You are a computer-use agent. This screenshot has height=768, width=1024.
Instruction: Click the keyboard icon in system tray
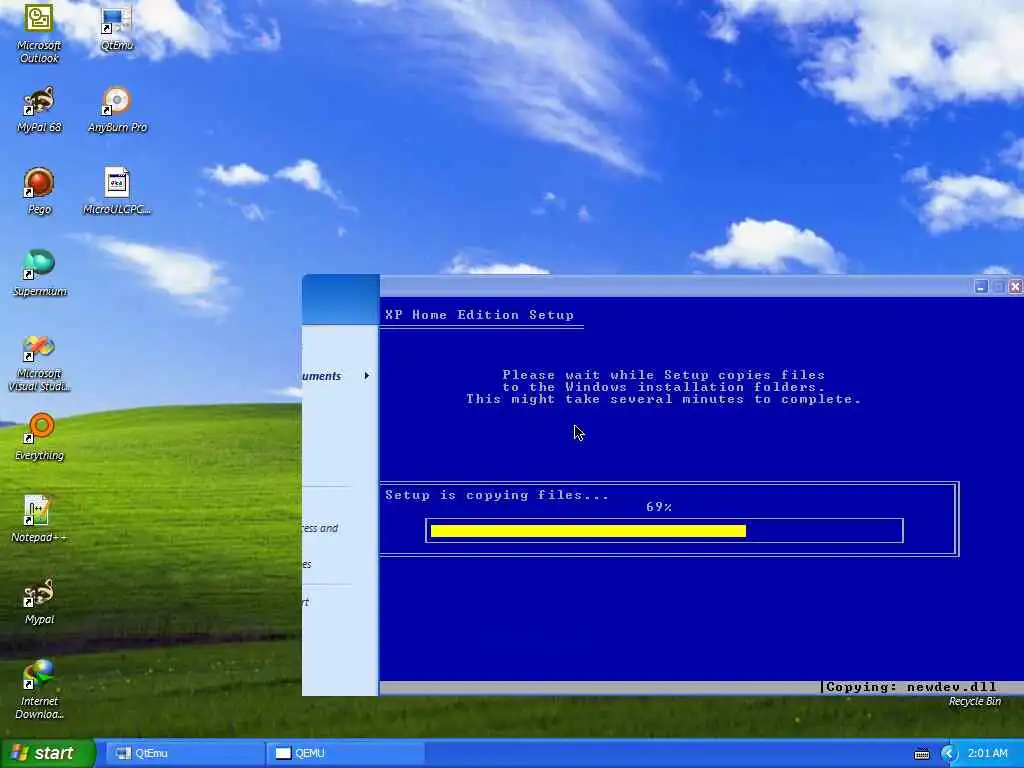click(921, 754)
